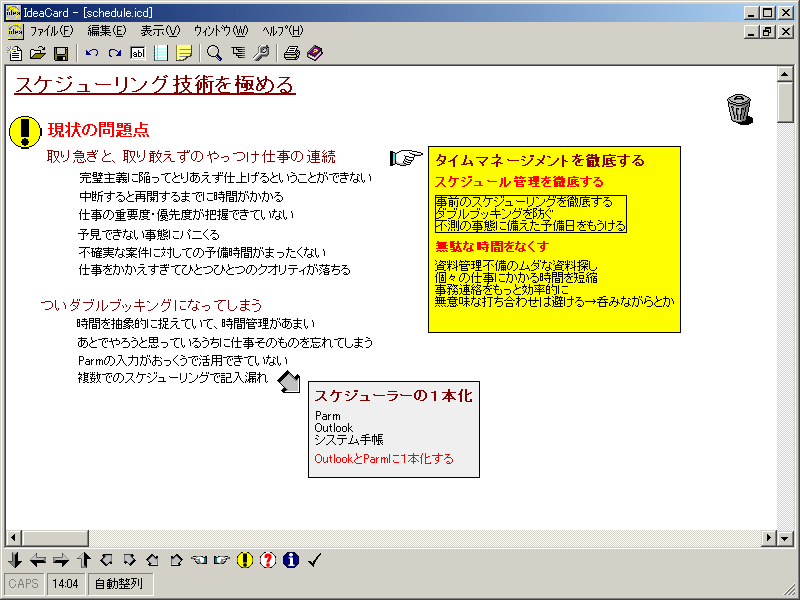Select the red text OutlookとParmに1本化する

[x=384, y=459]
